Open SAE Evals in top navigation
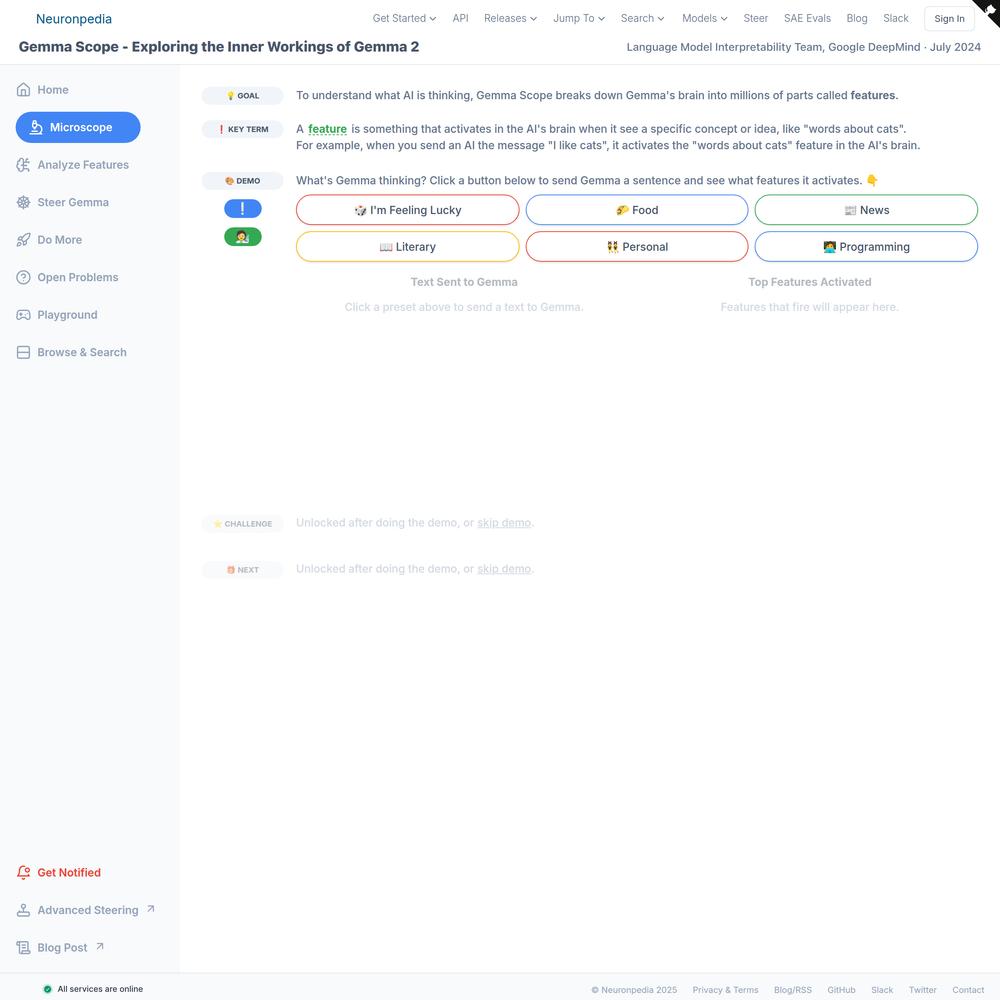This screenshot has height=1000, width=1000. point(807,18)
